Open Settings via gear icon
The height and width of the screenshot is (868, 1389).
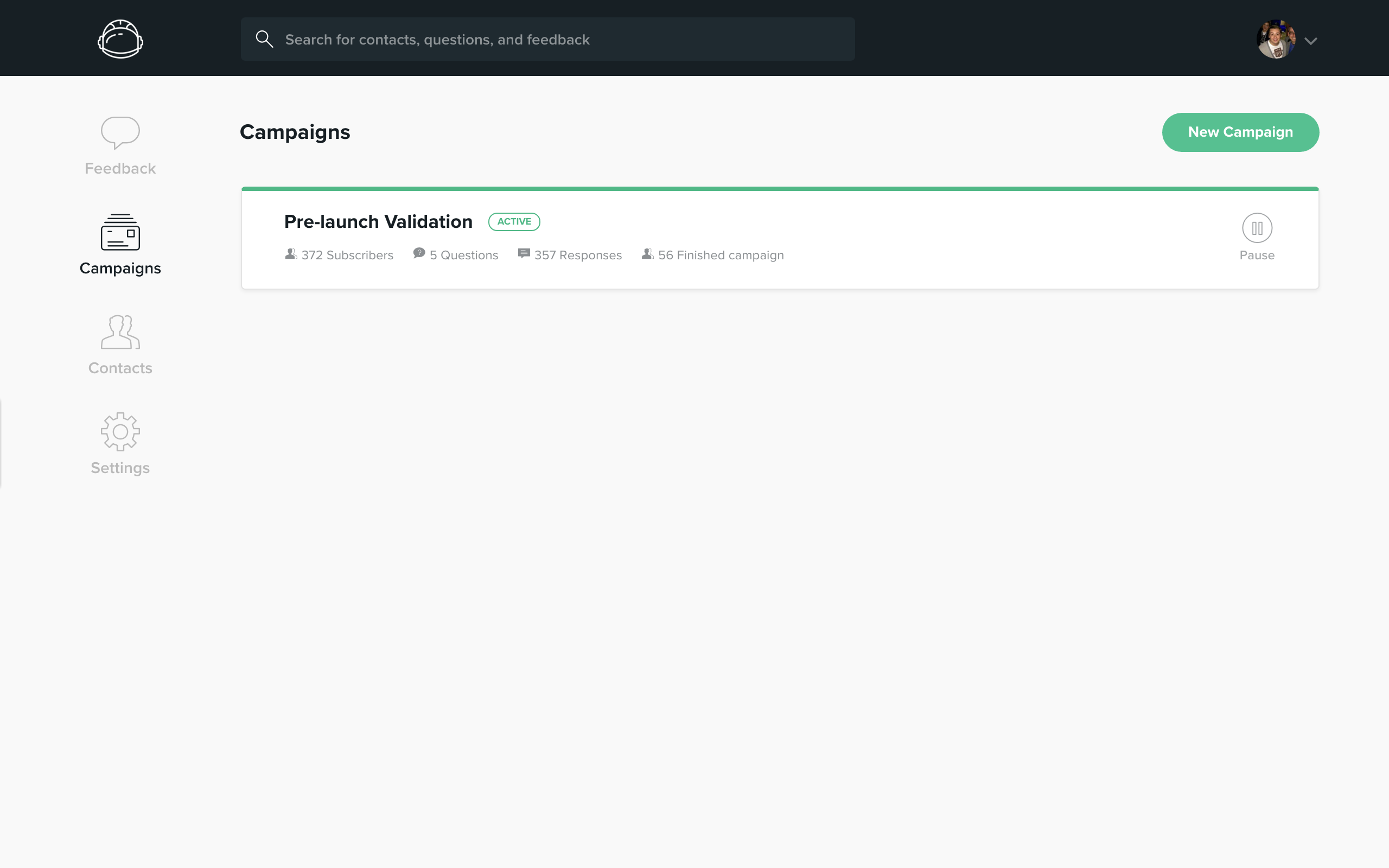[120, 432]
